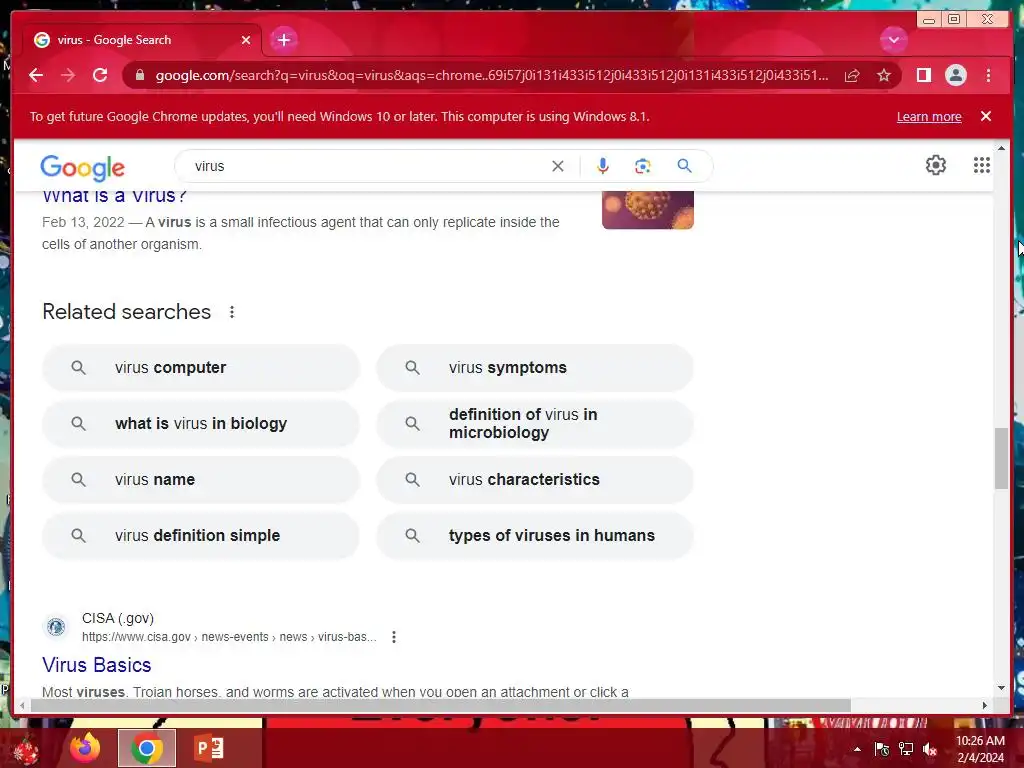Click the cisa.gov URL breadcrumb

pos(229,637)
